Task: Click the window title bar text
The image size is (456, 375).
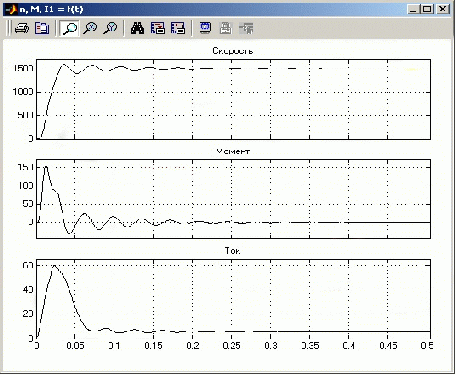Action: [x=51, y=9]
